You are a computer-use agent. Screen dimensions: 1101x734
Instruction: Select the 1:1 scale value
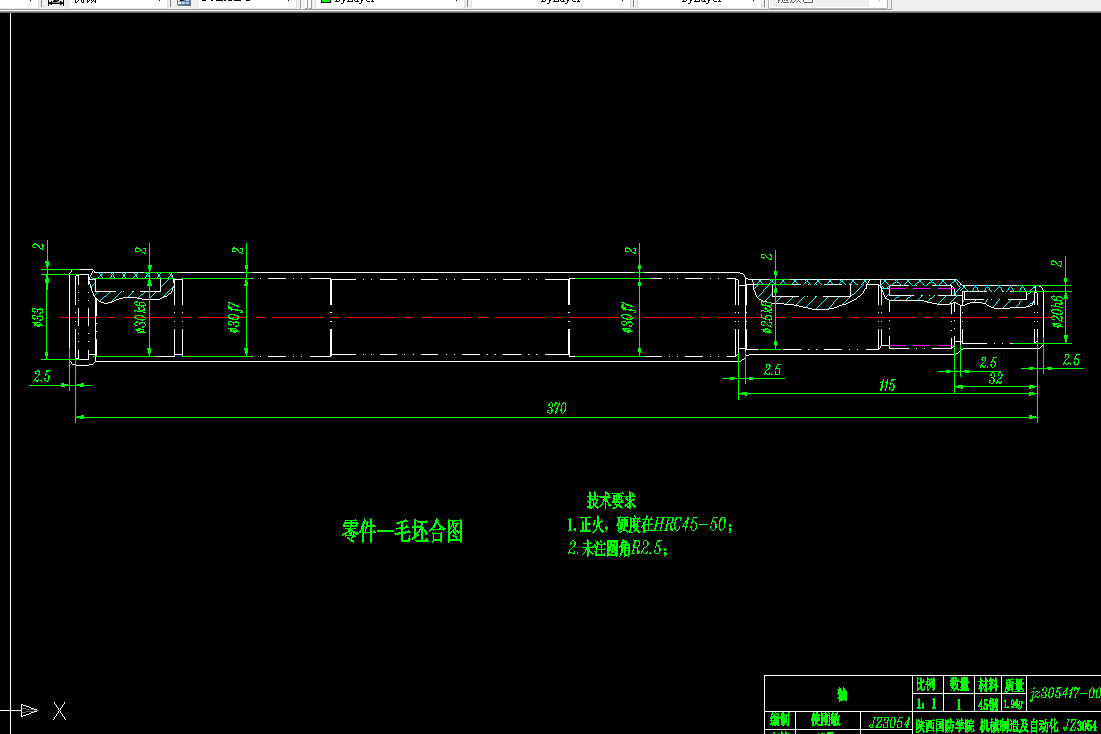coord(927,703)
